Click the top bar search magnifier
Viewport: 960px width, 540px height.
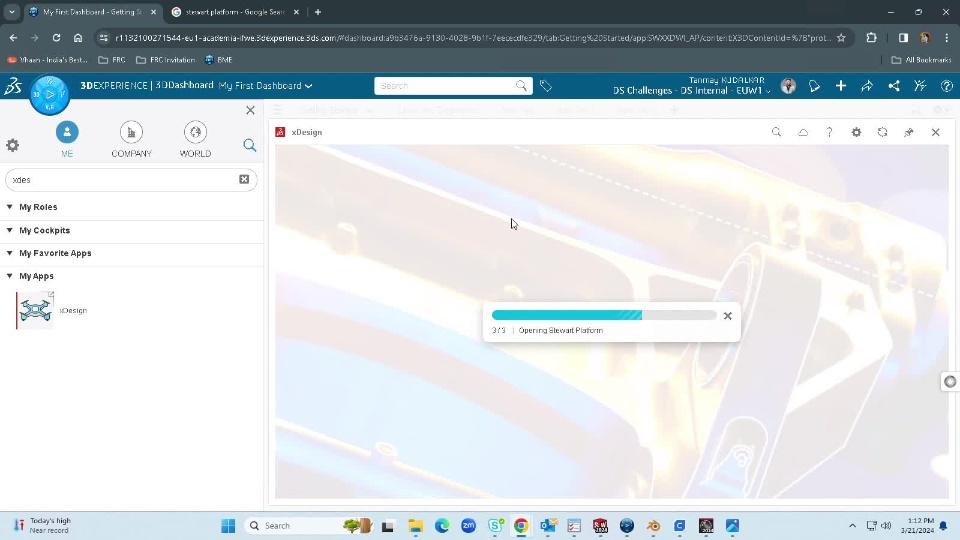click(x=521, y=86)
